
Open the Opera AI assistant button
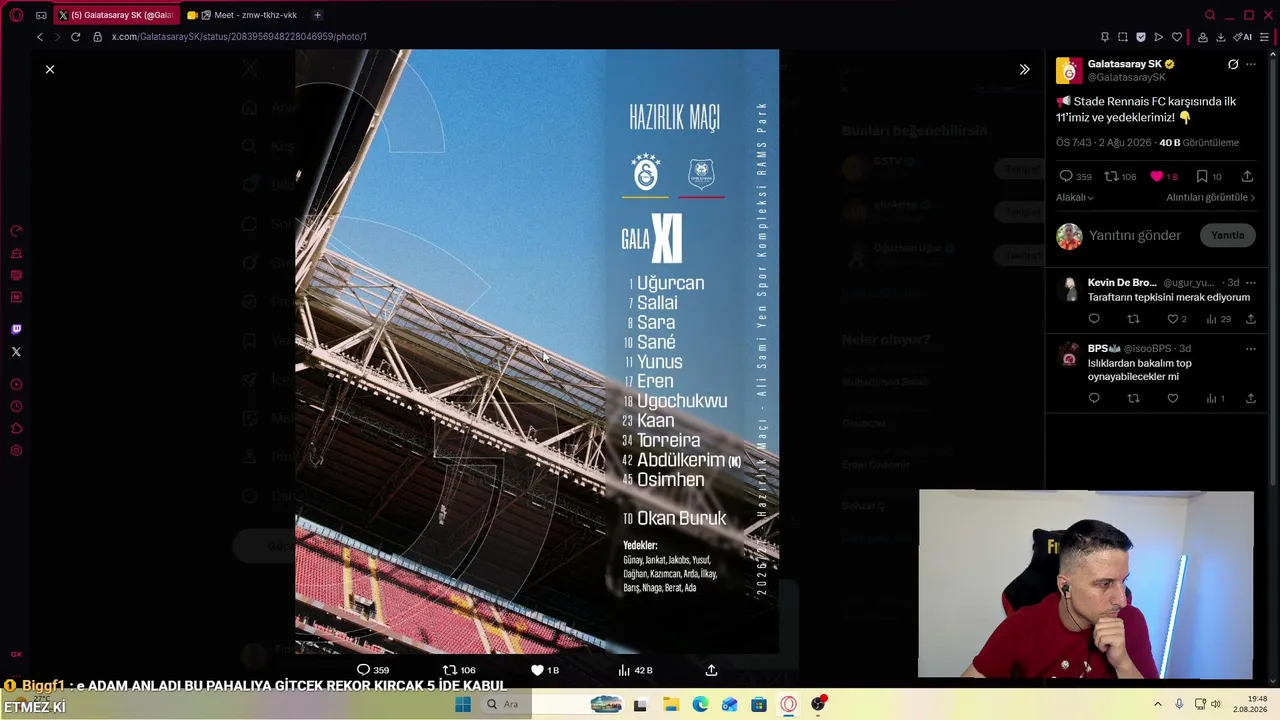tap(1243, 37)
